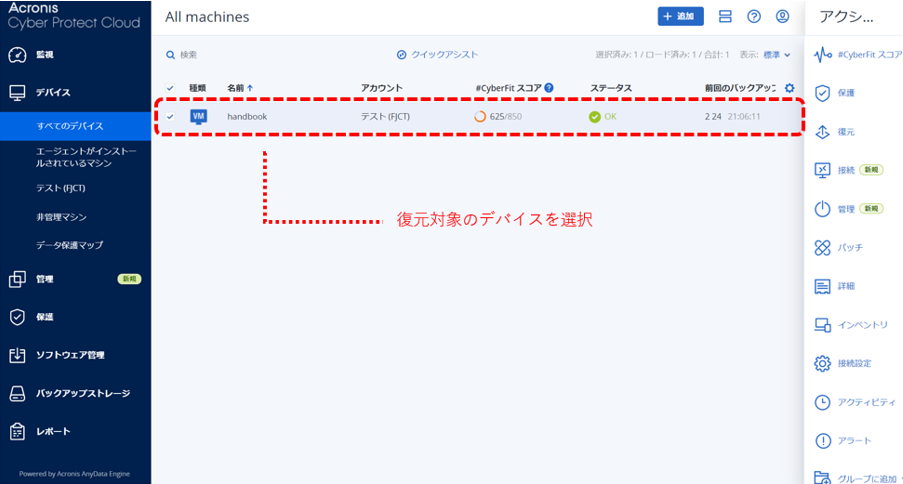Select すべてのデバイス in the sidebar

point(70,126)
